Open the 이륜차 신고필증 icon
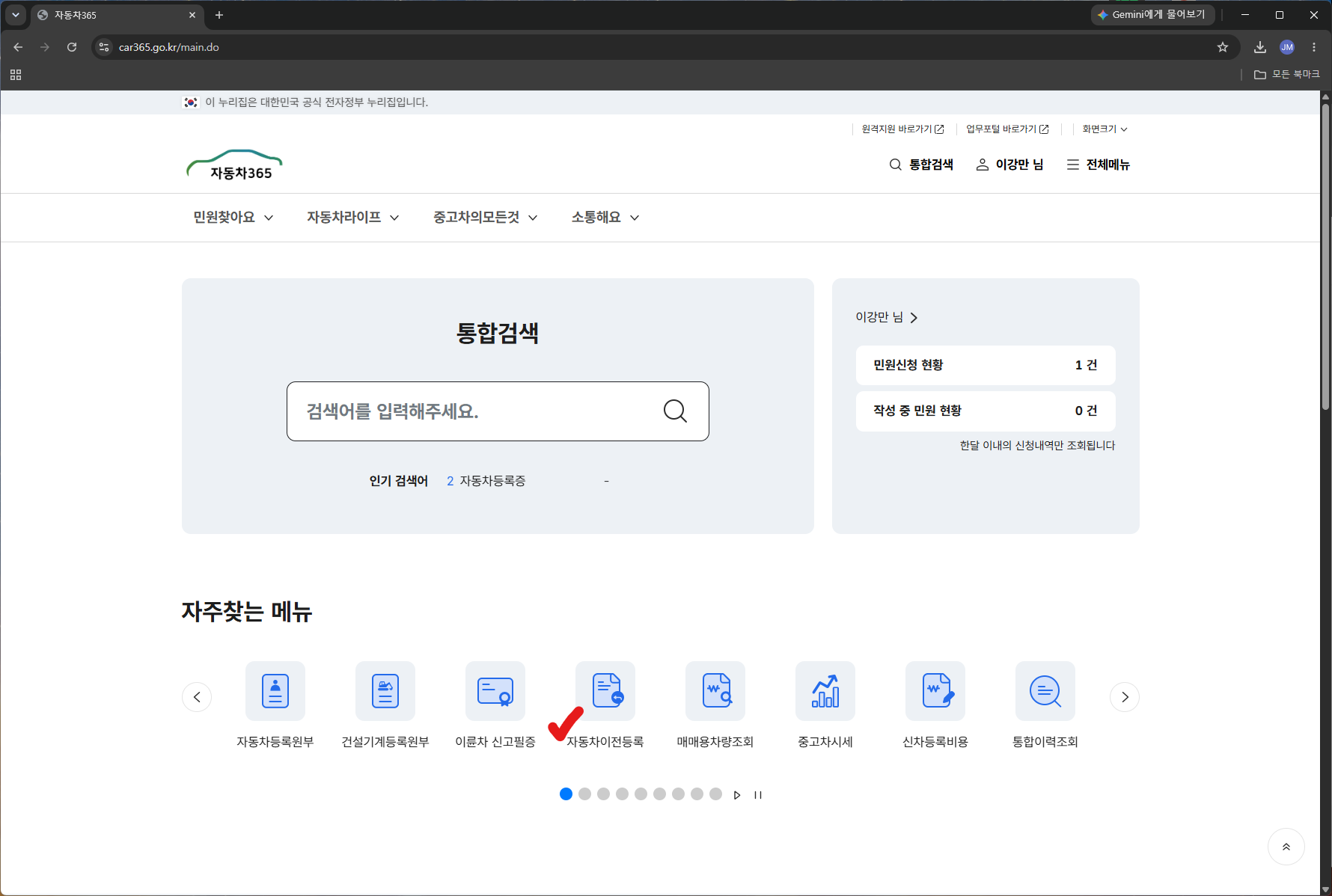The image size is (1332, 896). click(495, 691)
